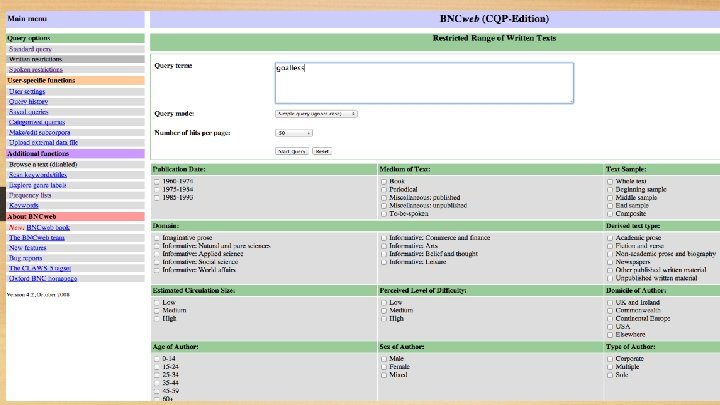Image resolution: width=720 pixels, height=405 pixels.
Task: Check Informative: Belief and thought
Action: [384, 254]
